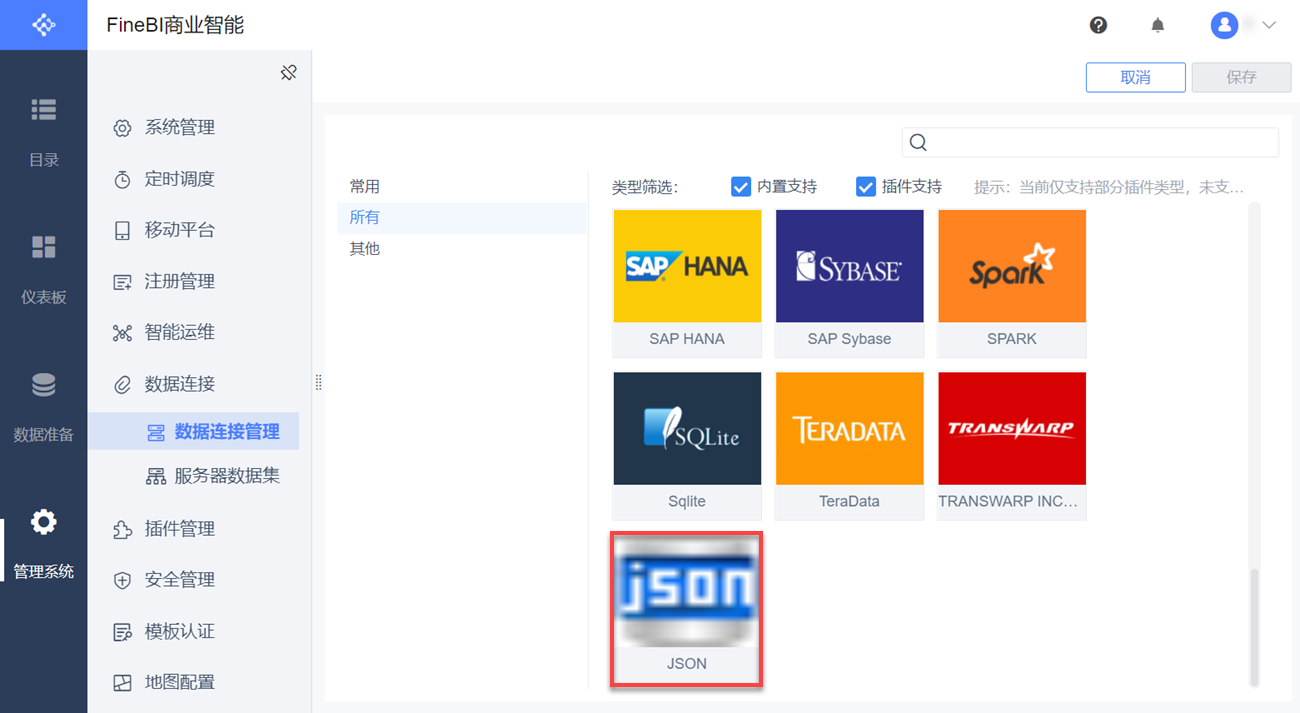The height and width of the screenshot is (713, 1300).
Task: Unpin the side menu pin icon
Action: point(288,72)
